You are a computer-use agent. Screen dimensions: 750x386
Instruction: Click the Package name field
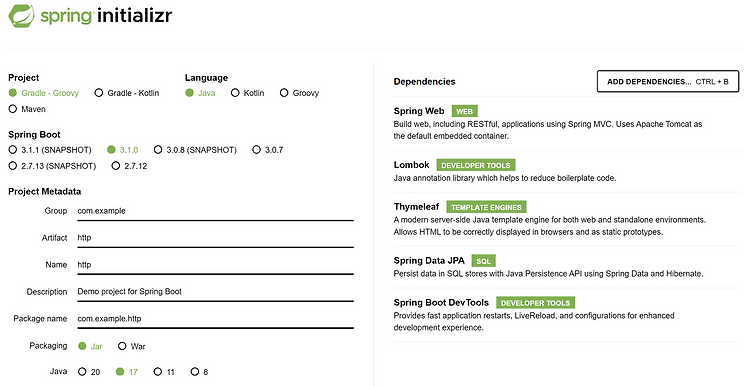coord(215,319)
